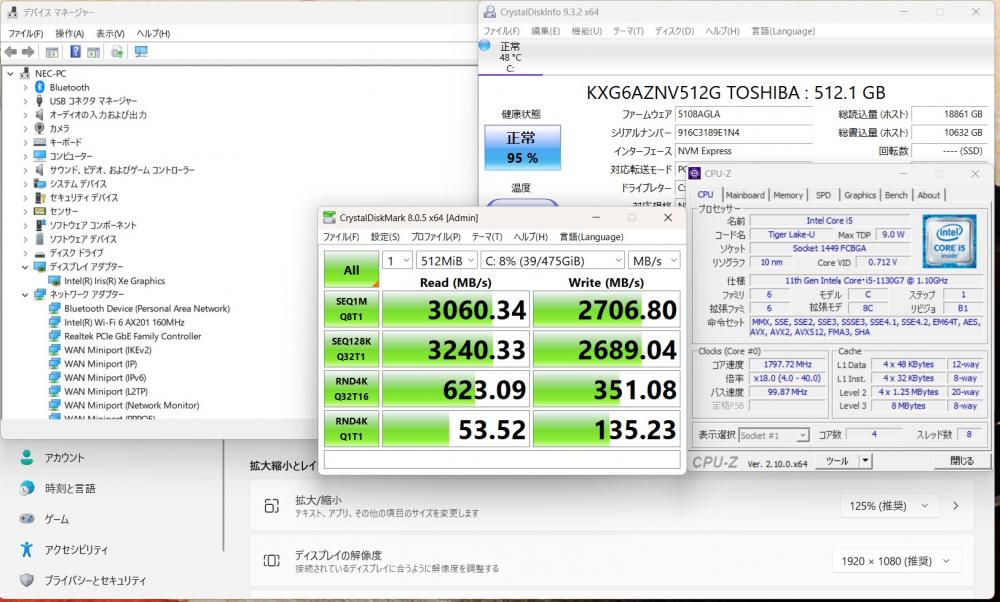The image size is (1000, 602).
Task: Switch to the Bench tab in CPU-Z
Action: coord(896,195)
